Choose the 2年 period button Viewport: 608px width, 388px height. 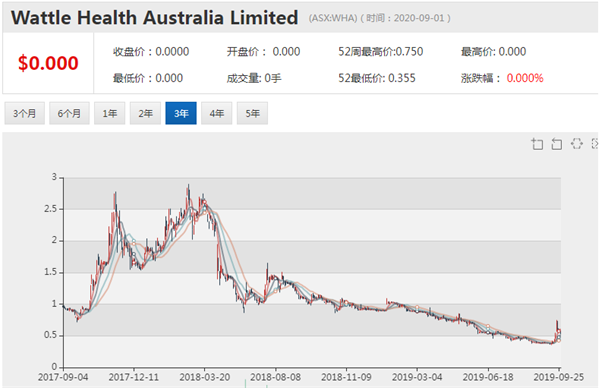point(145,113)
